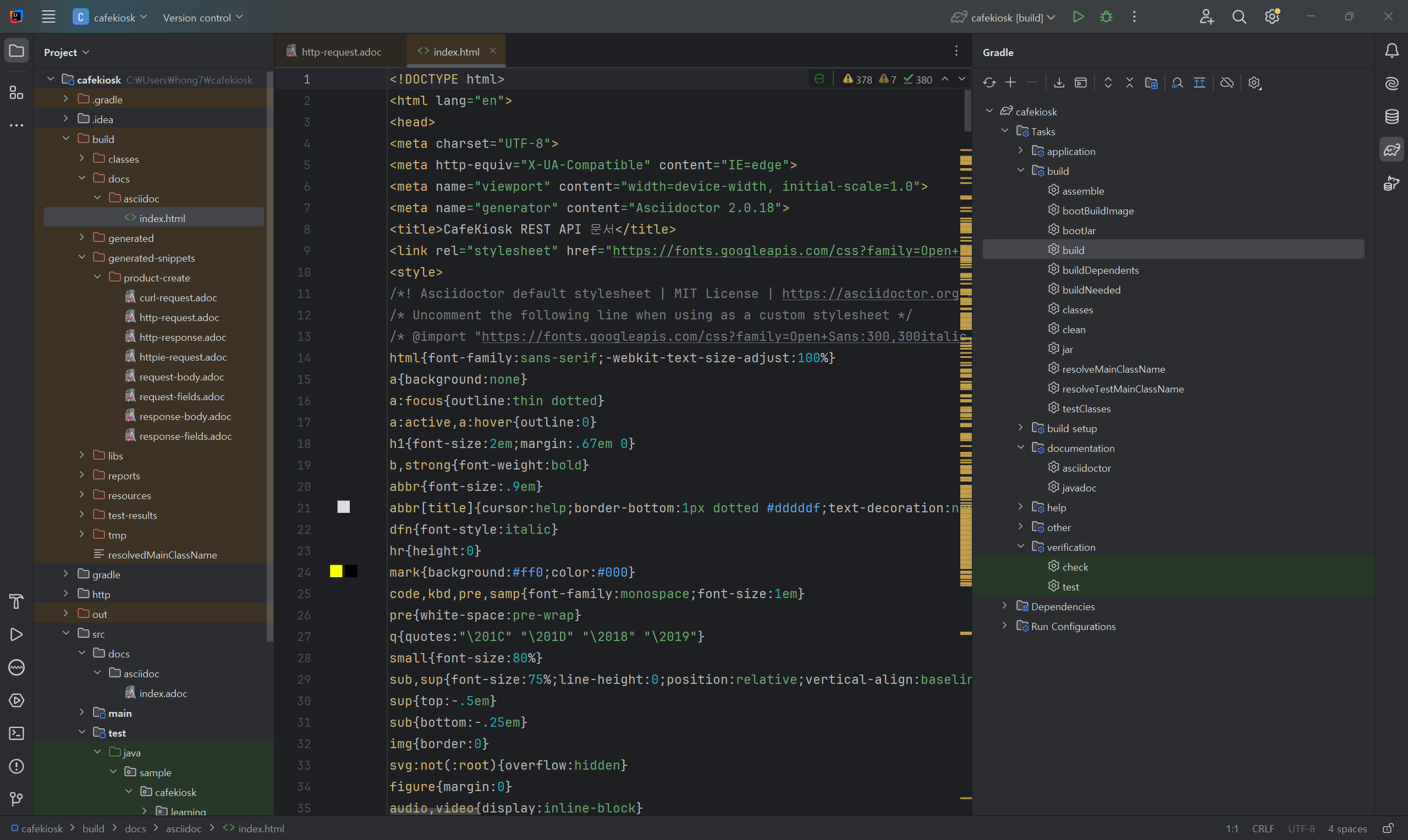Screen dimensions: 1408x840
Task: Toggle Gradle offline mode icon
Action: click(x=1227, y=82)
